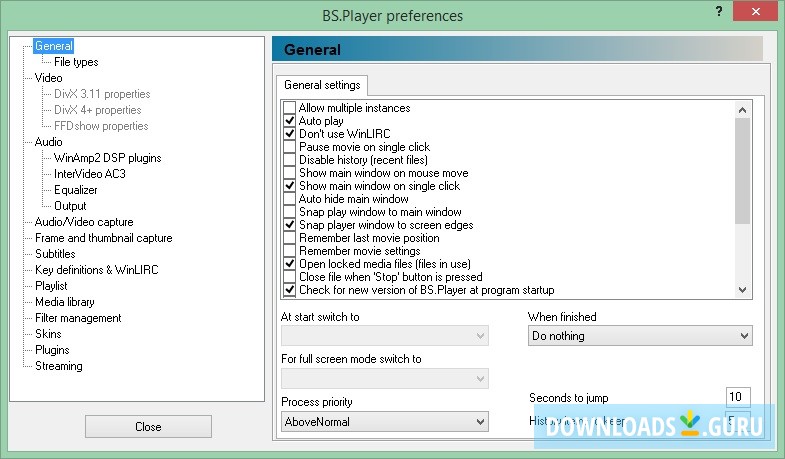
Task: Select FFDshow properties item
Action: click(x=101, y=126)
